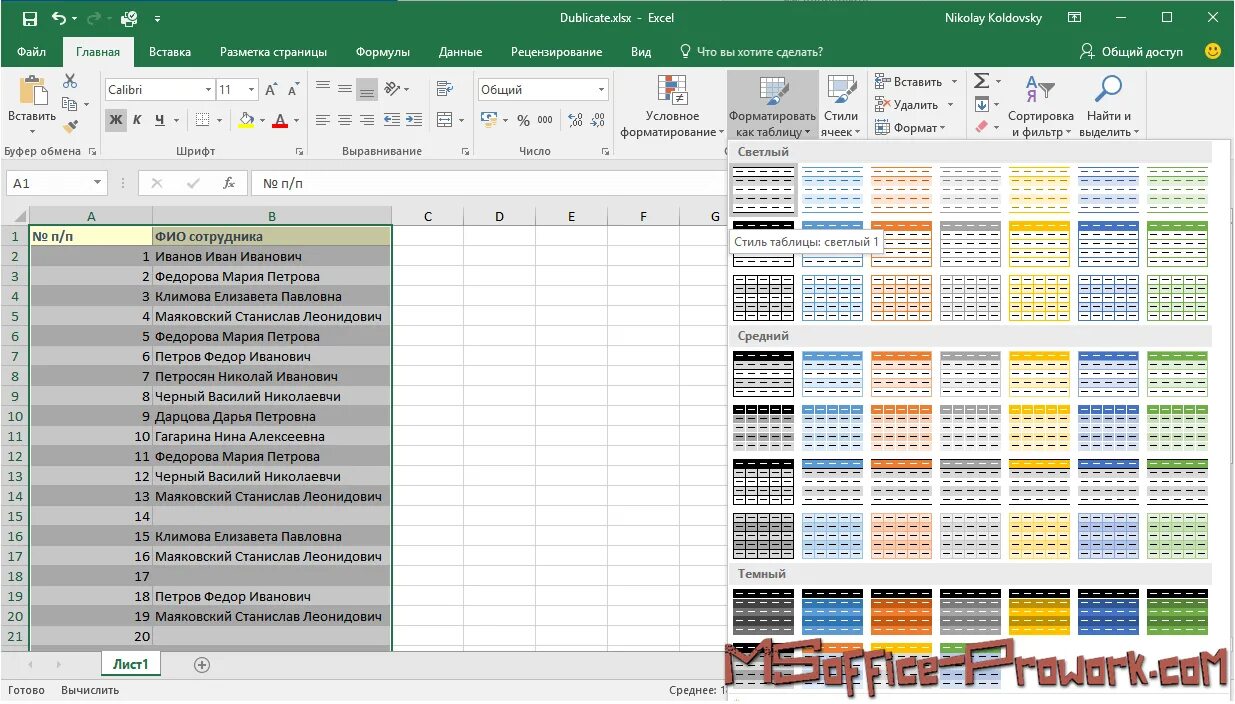Image resolution: width=1235 pixels, height=704 pixels.
Task: Decrease font size with the small A icon
Action: coord(295,90)
